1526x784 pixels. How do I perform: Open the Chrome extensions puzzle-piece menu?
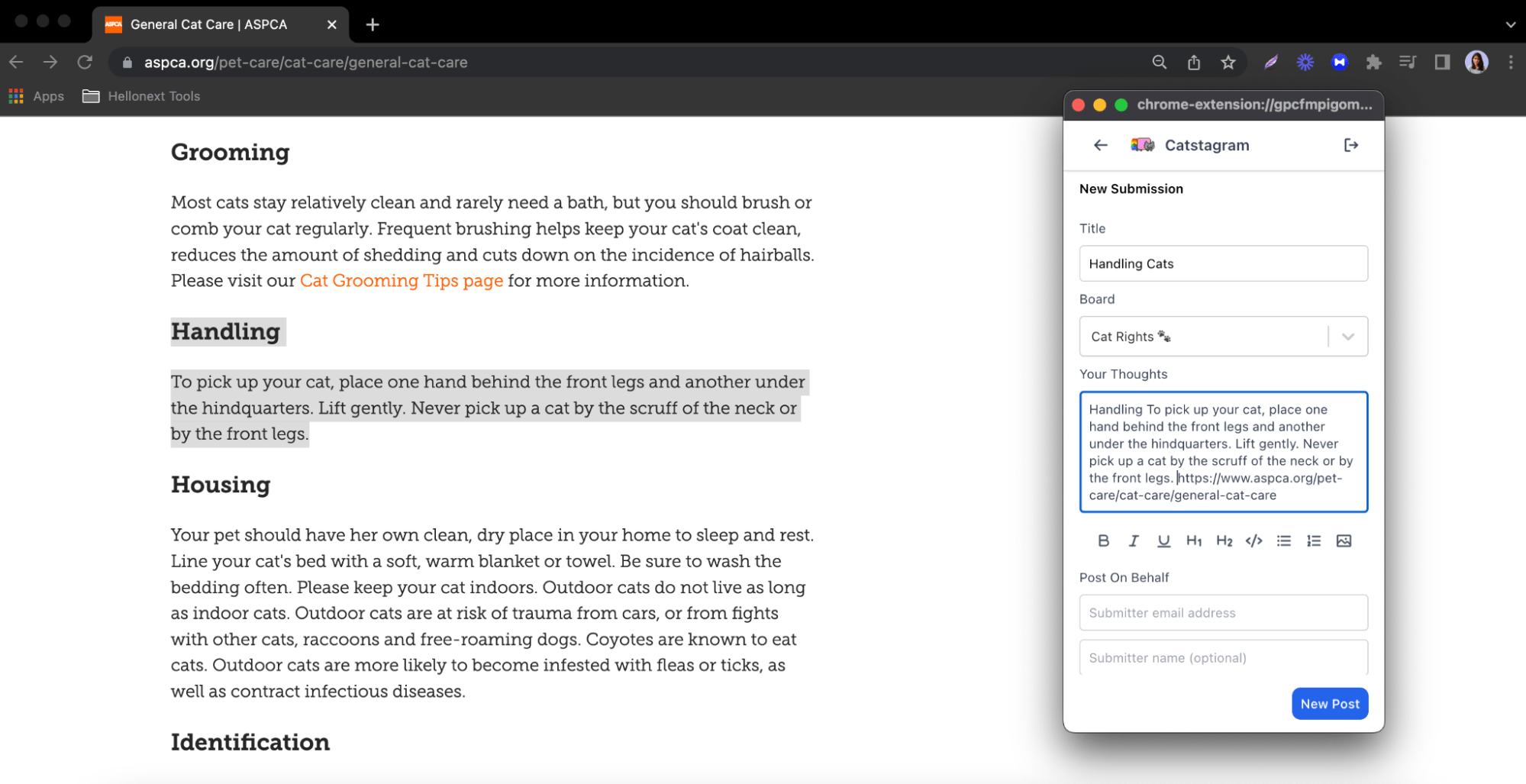coord(1373,62)
